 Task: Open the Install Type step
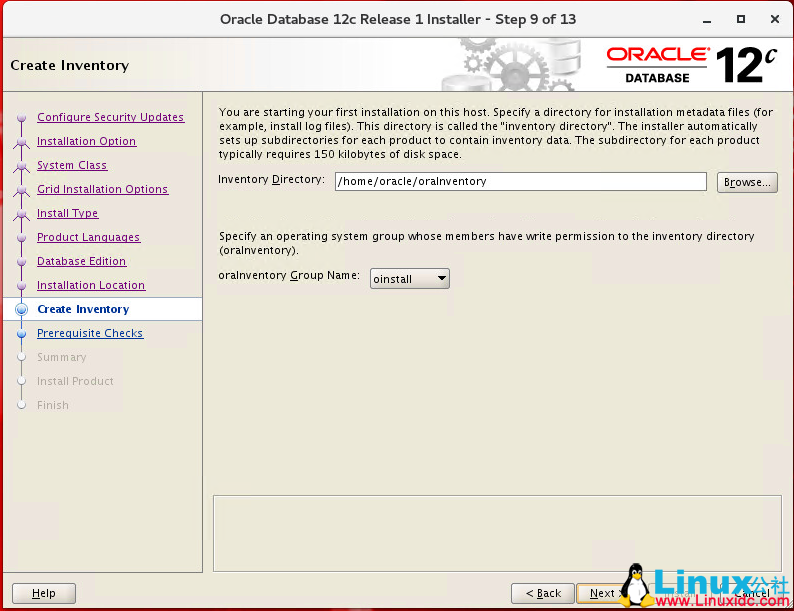(67, 213)
